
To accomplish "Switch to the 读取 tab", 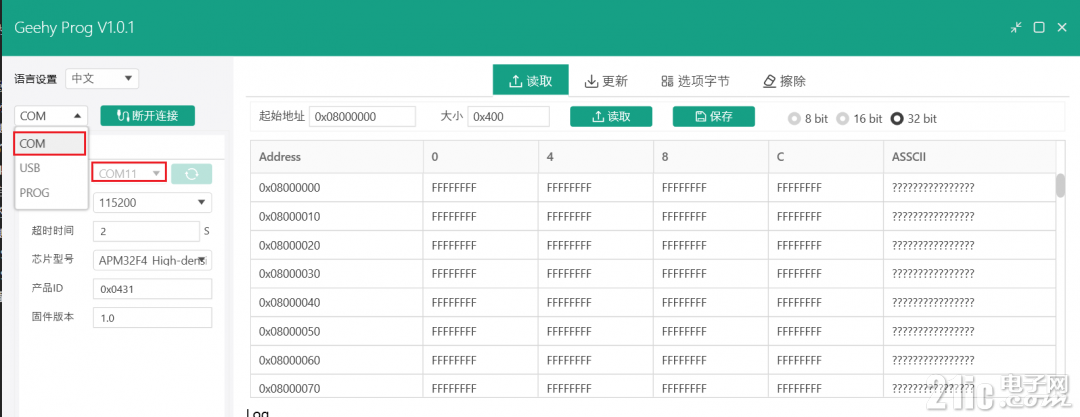I will tap(530, 81).
